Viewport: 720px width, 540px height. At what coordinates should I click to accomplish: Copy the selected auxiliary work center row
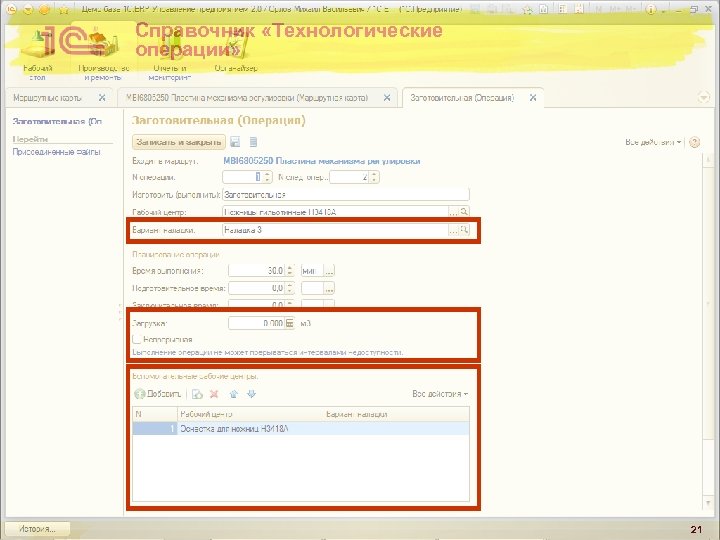click(x=197, y=394)
